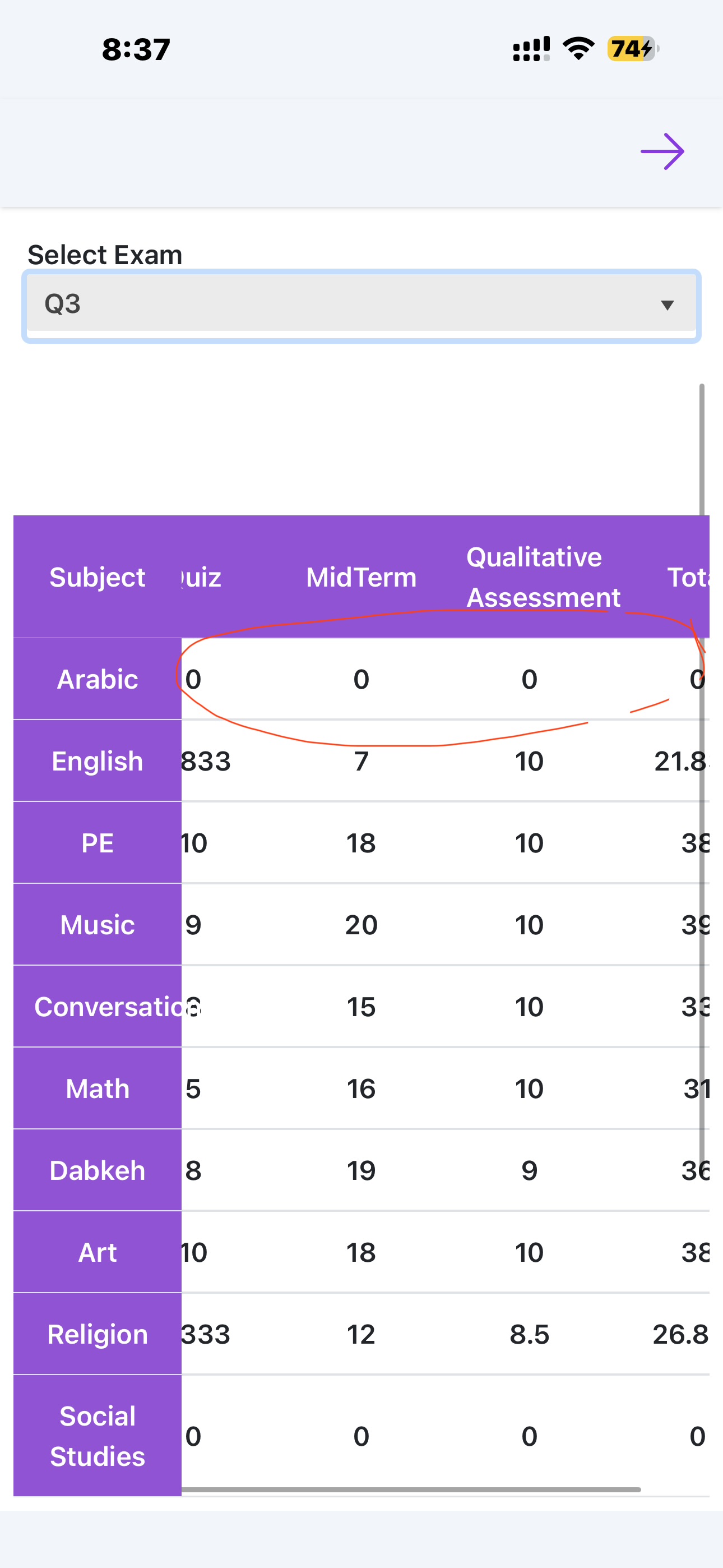Select the Subject column header

[98, 577]
